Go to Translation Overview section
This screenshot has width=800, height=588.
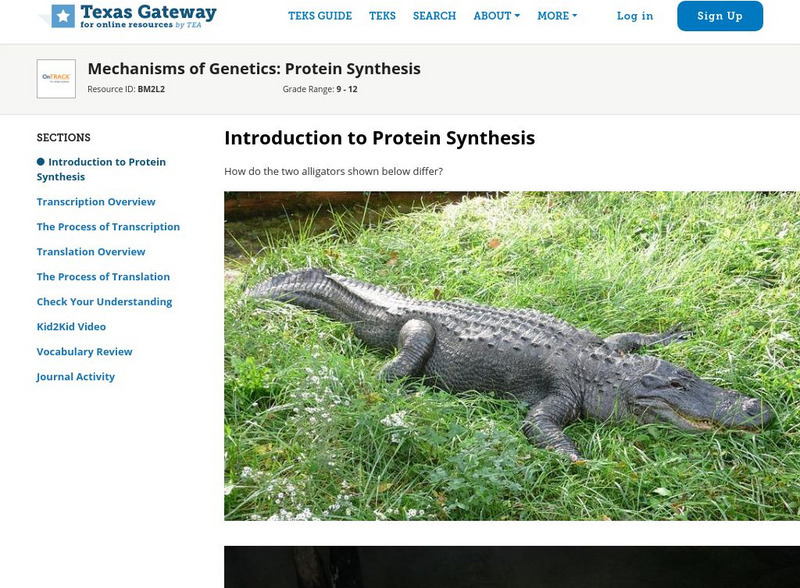coord(91,252)
